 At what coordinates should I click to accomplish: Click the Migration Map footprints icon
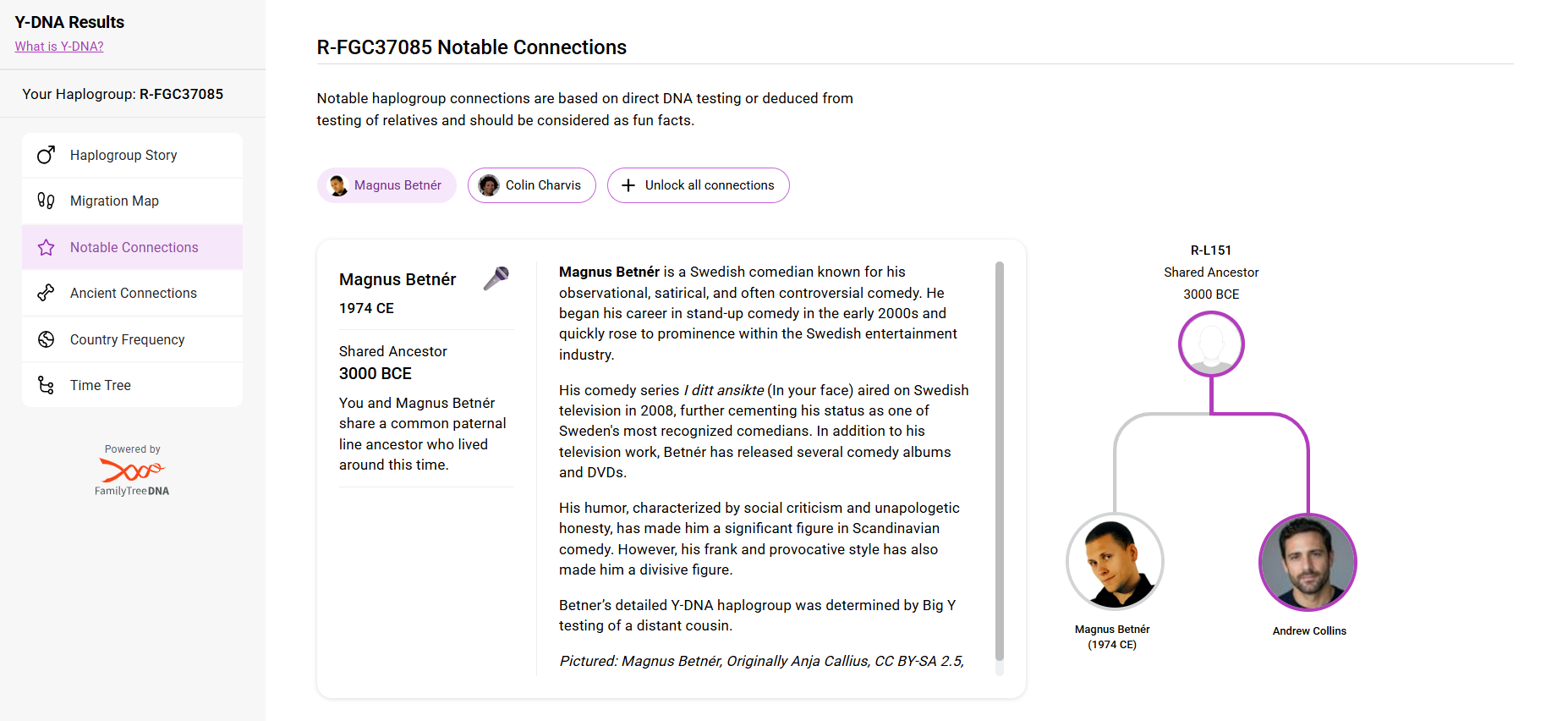pyautogui.click(x=47, y=201)
